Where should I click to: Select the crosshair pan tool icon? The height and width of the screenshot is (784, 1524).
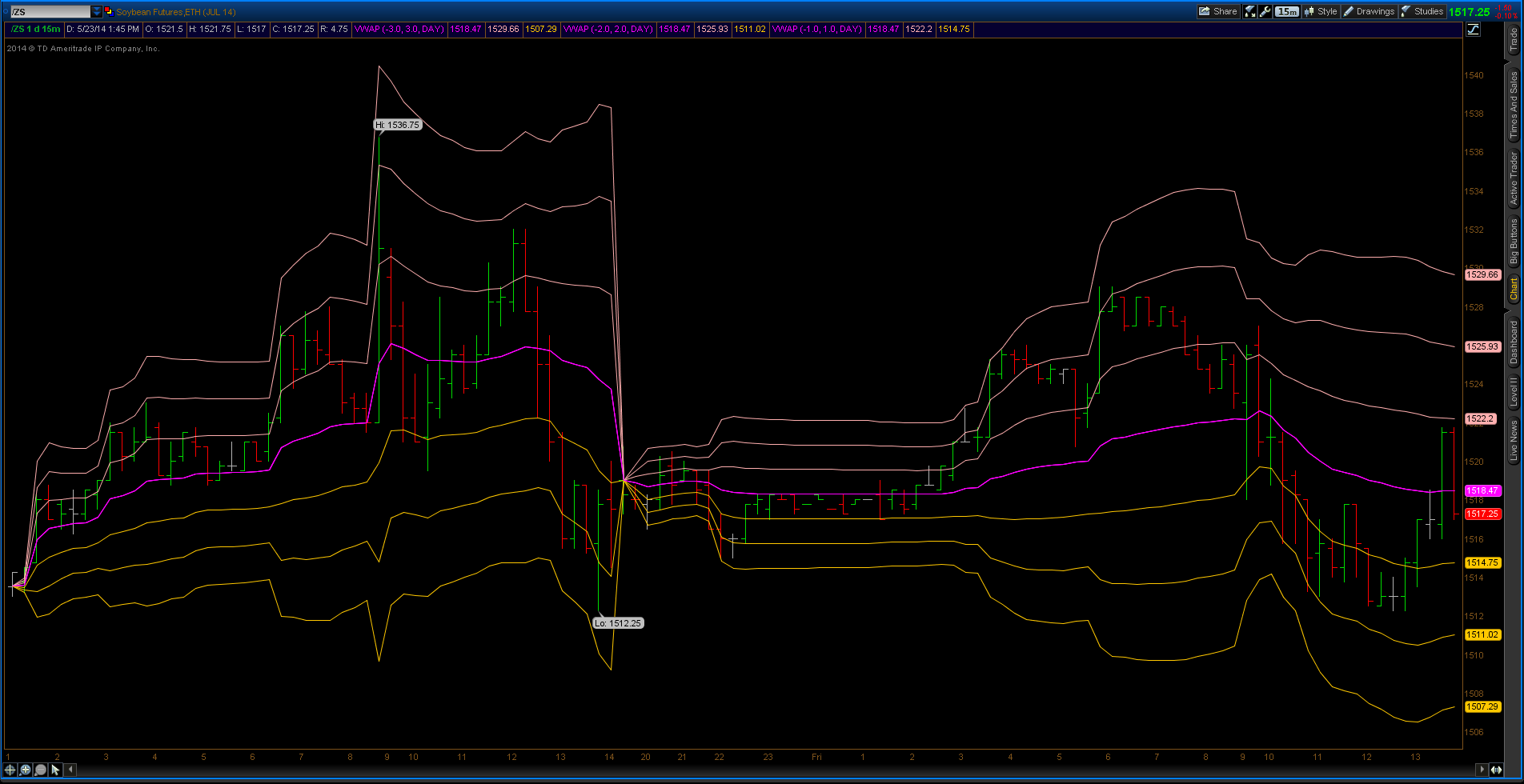click(10, 770)
